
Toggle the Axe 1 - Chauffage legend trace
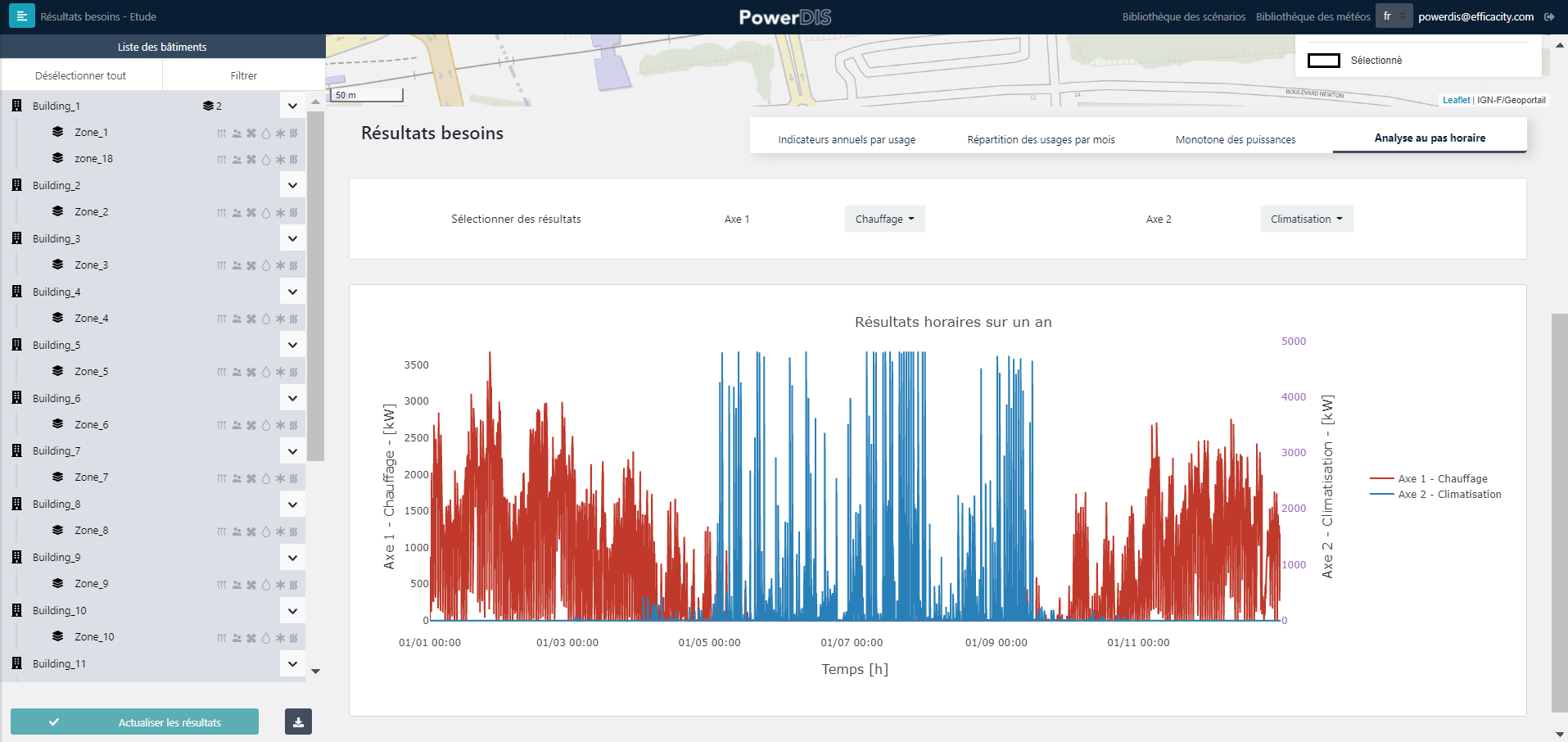point(1429,478)
